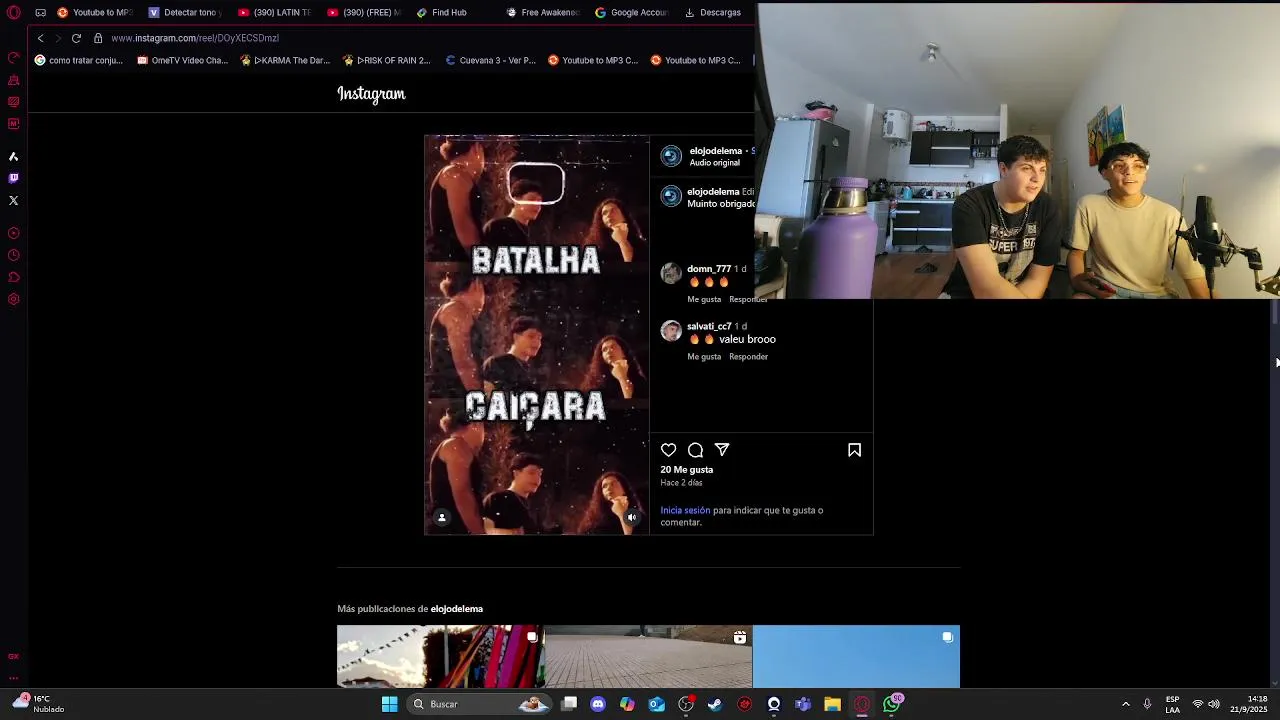Click Responder under salvati_cc7 comment
1280x720 pixels.
pyautogui.click(x=748, y=357)
